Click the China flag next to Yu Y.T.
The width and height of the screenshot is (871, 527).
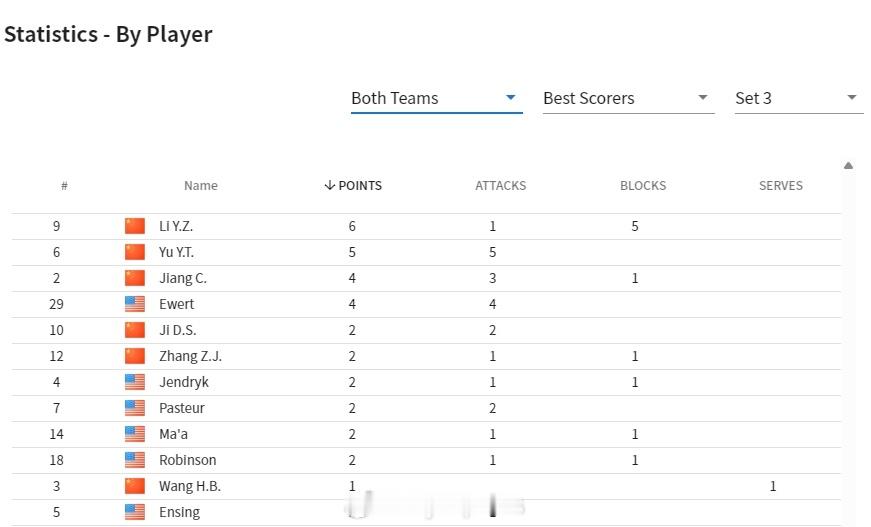click(134, 252)
